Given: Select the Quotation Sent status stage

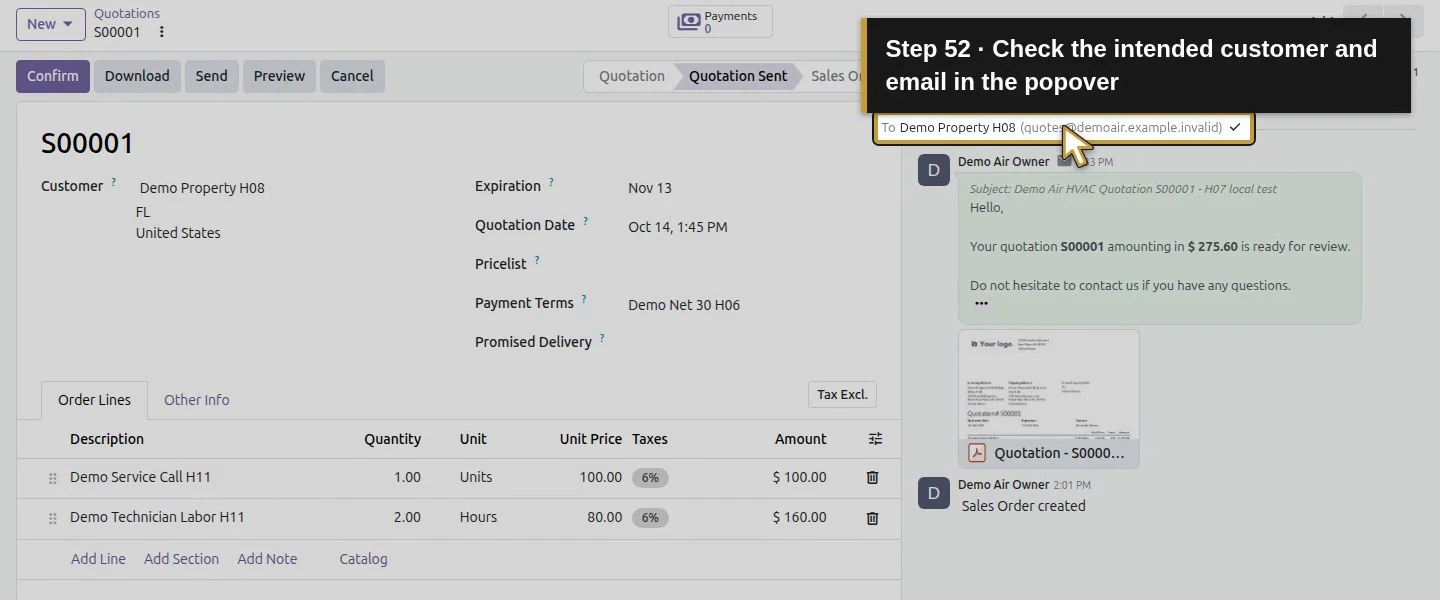Looking at the screenshot, I should [x=738, y=76].
